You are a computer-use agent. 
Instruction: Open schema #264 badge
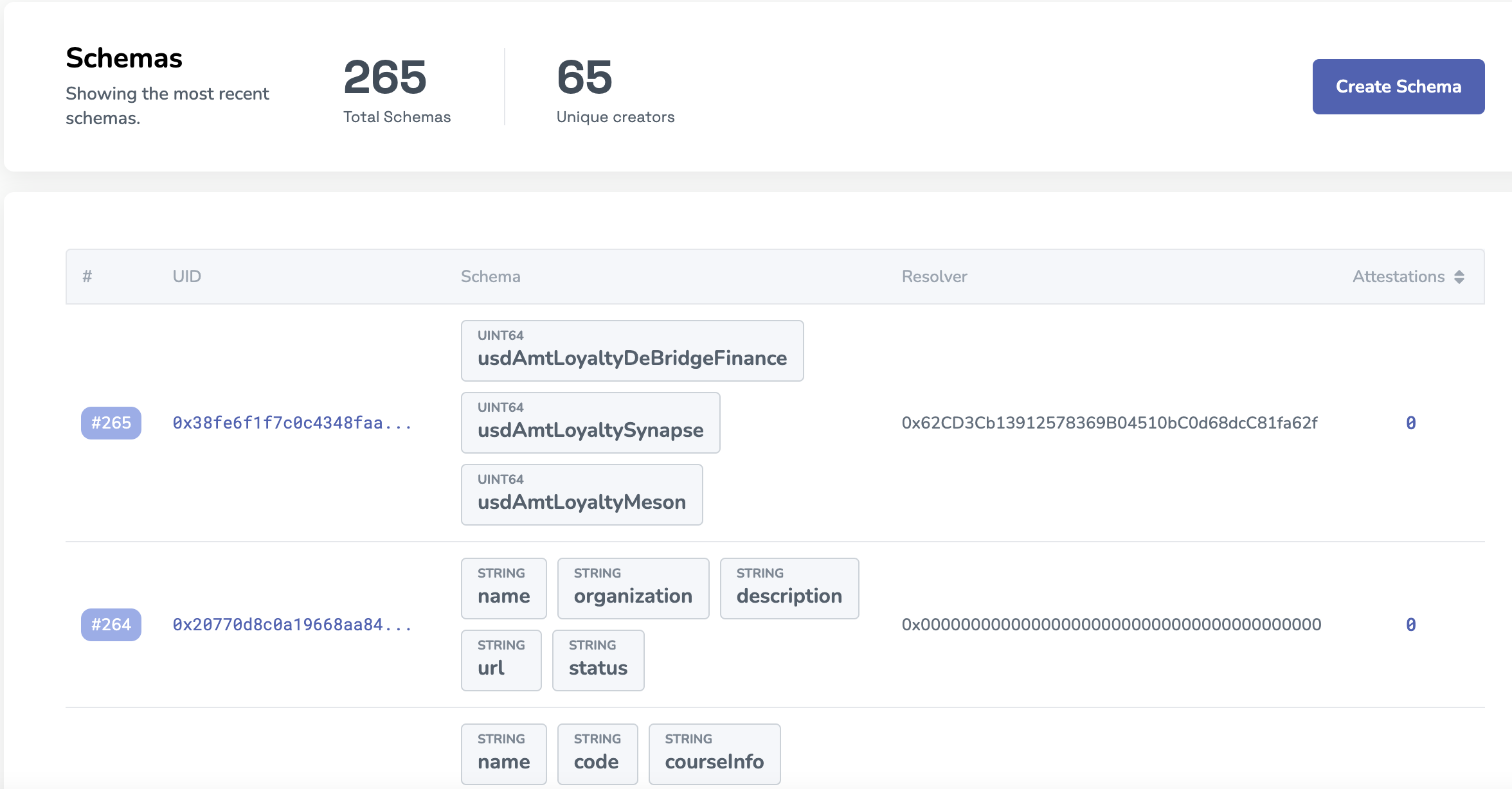(x=111, y=625)
